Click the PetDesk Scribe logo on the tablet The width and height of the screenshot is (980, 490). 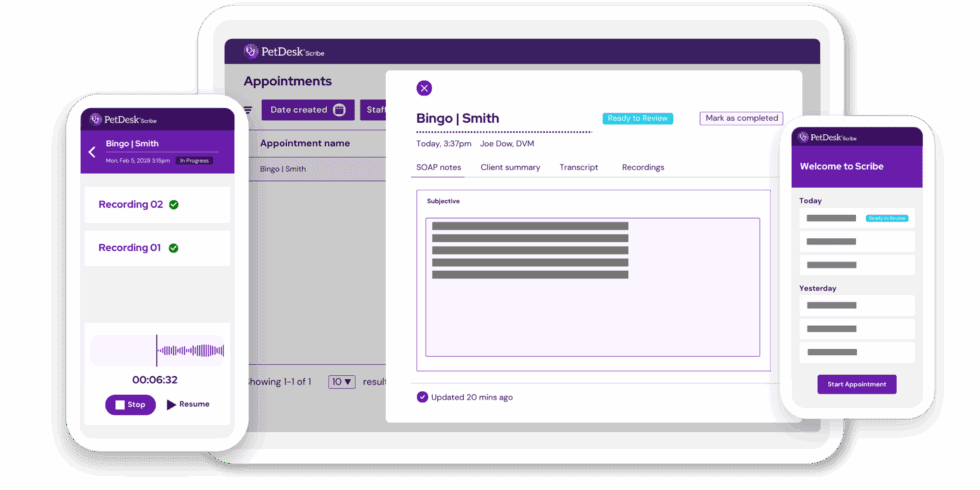[x=285, y=51]
